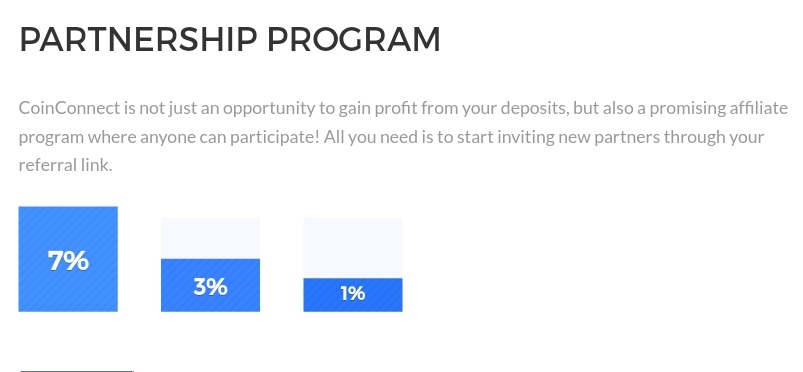
Task: Click empty light area above 3% bar
Action: [x=210, y=238]
